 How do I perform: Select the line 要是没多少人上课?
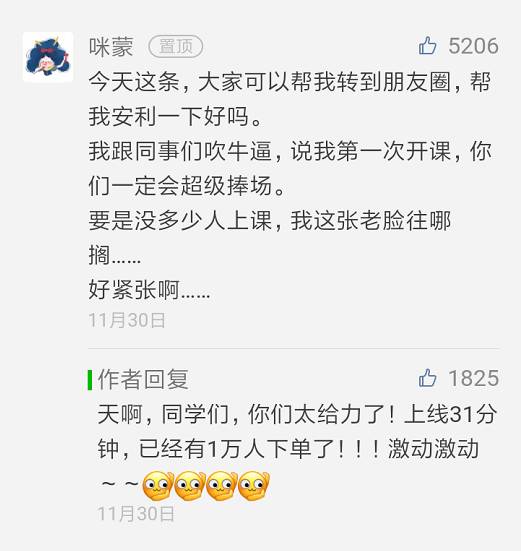point(270,221)
